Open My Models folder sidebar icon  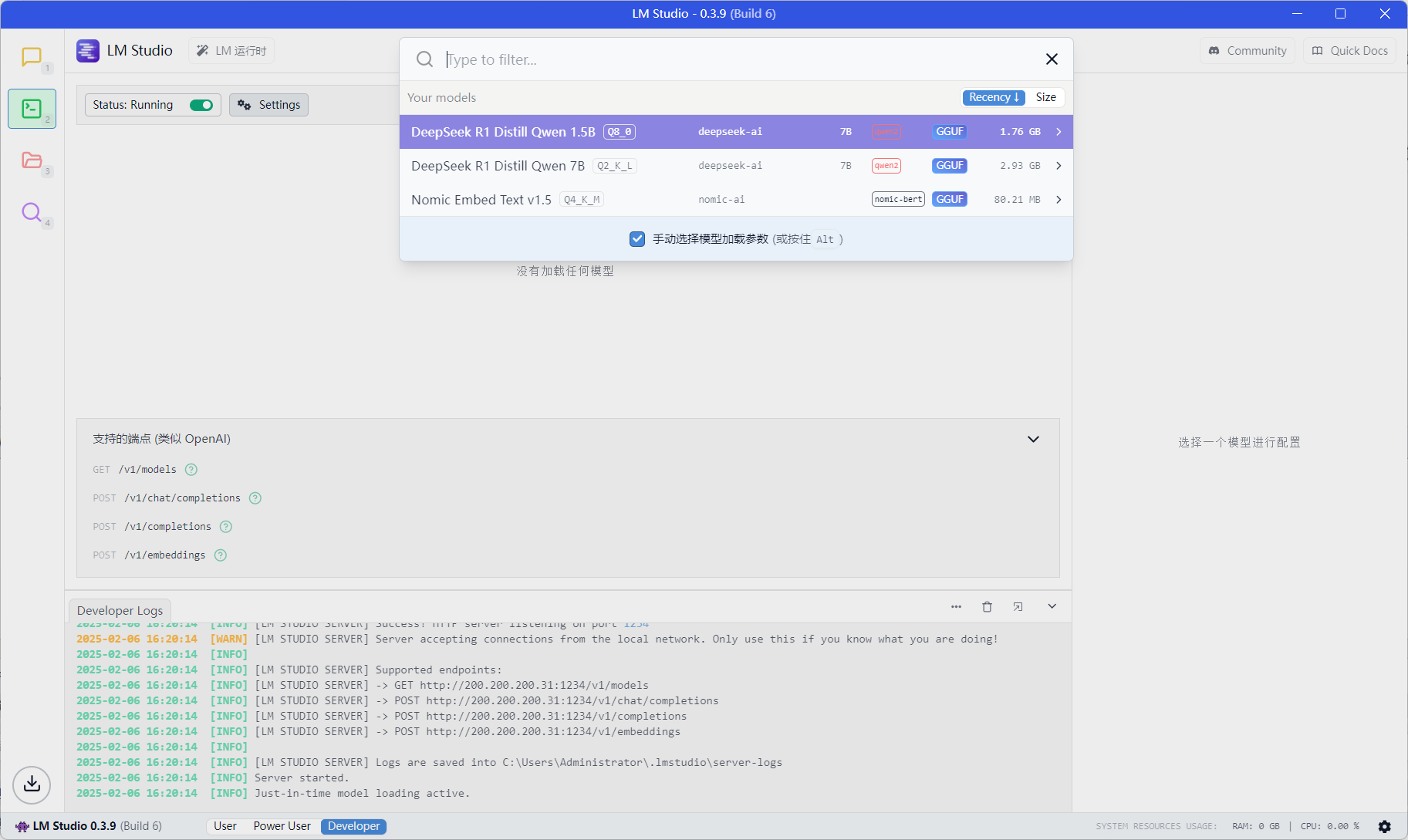[x=32, y=160]
